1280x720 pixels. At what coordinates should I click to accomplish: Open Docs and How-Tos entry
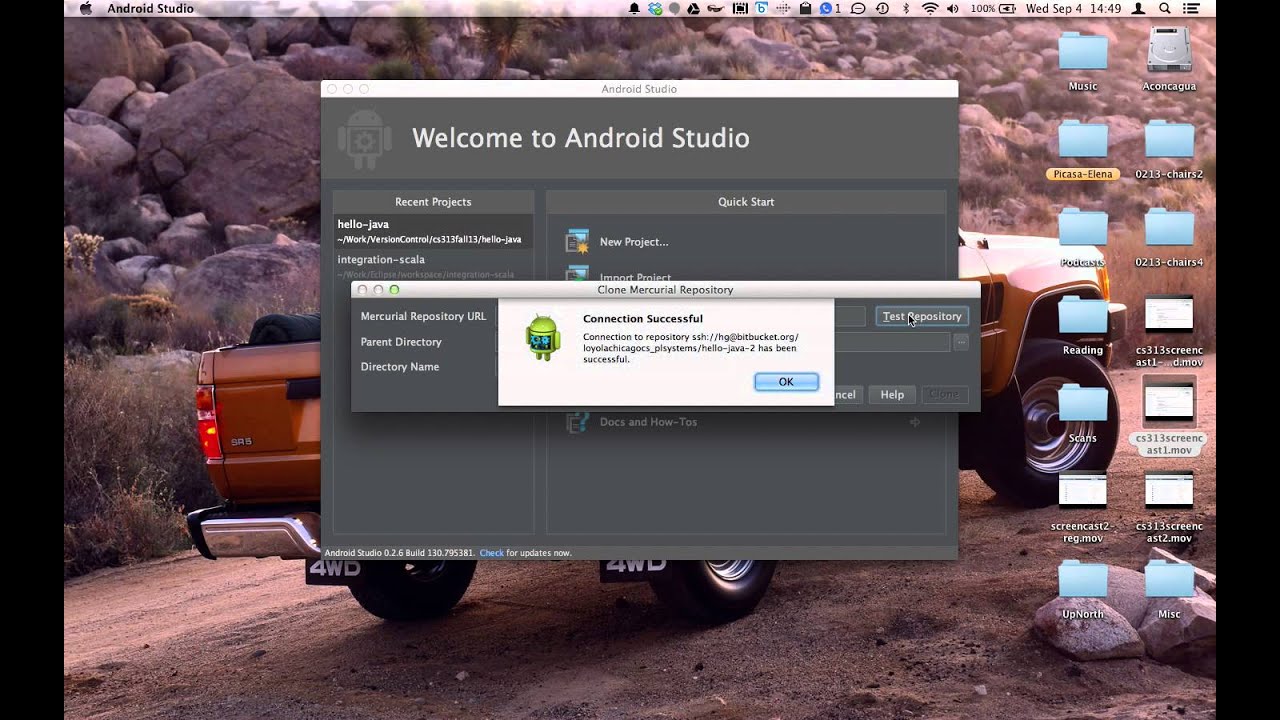tap(648, 422)
